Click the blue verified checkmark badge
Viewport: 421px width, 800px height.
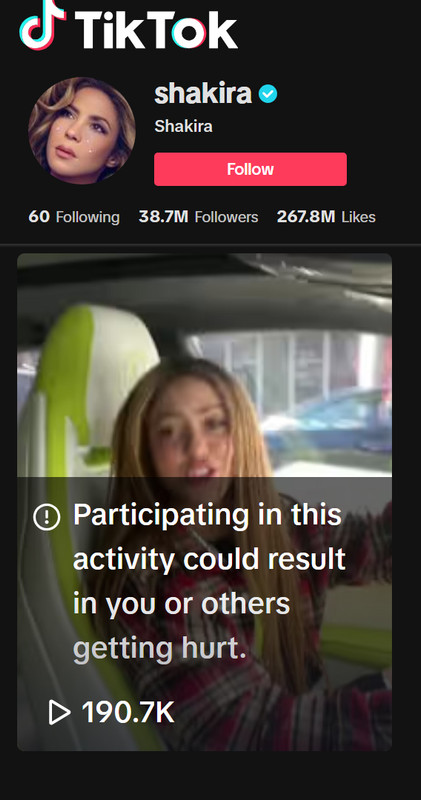(268, 94)
